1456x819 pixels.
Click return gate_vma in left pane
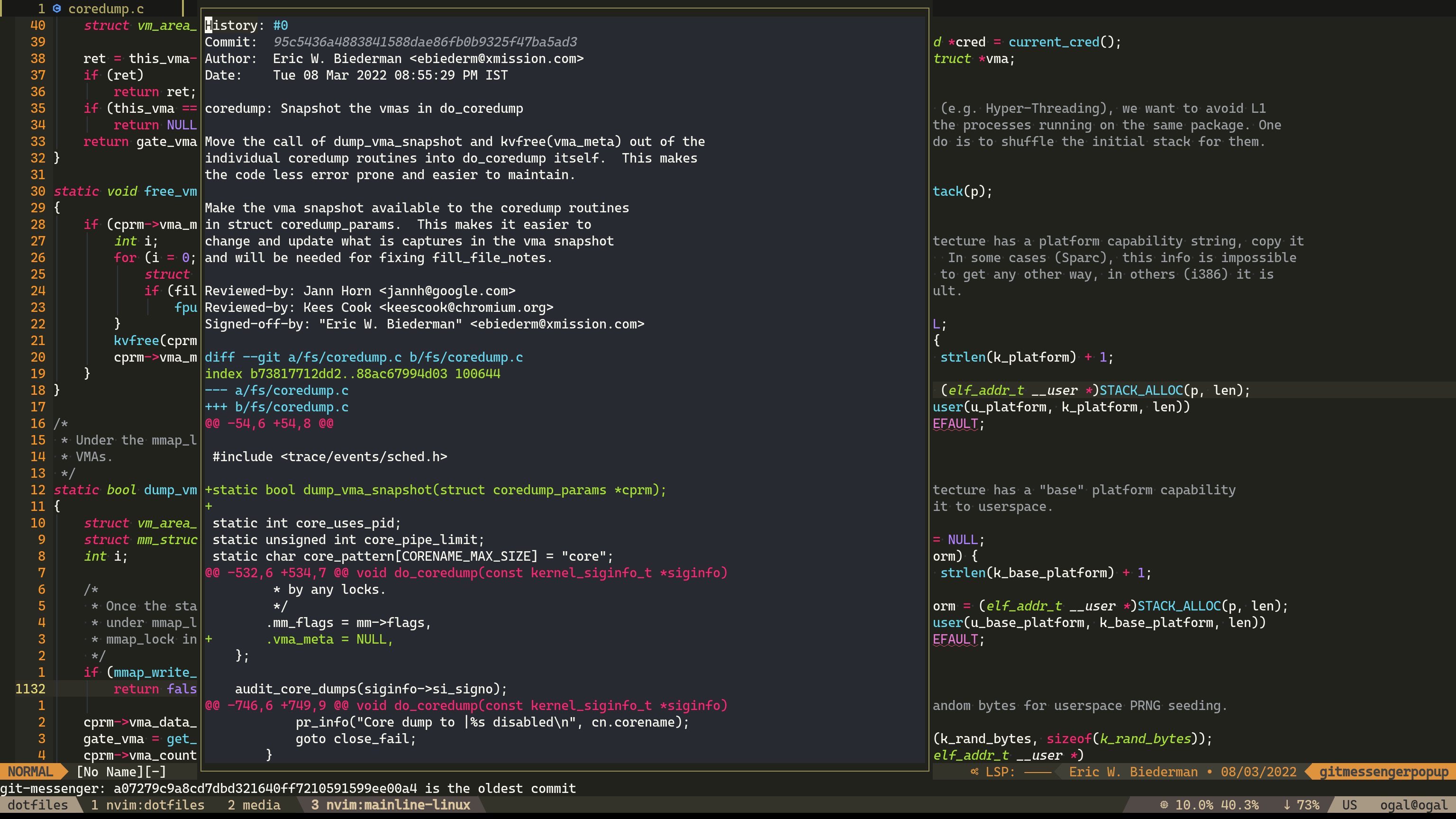click(x=140, y=141)
